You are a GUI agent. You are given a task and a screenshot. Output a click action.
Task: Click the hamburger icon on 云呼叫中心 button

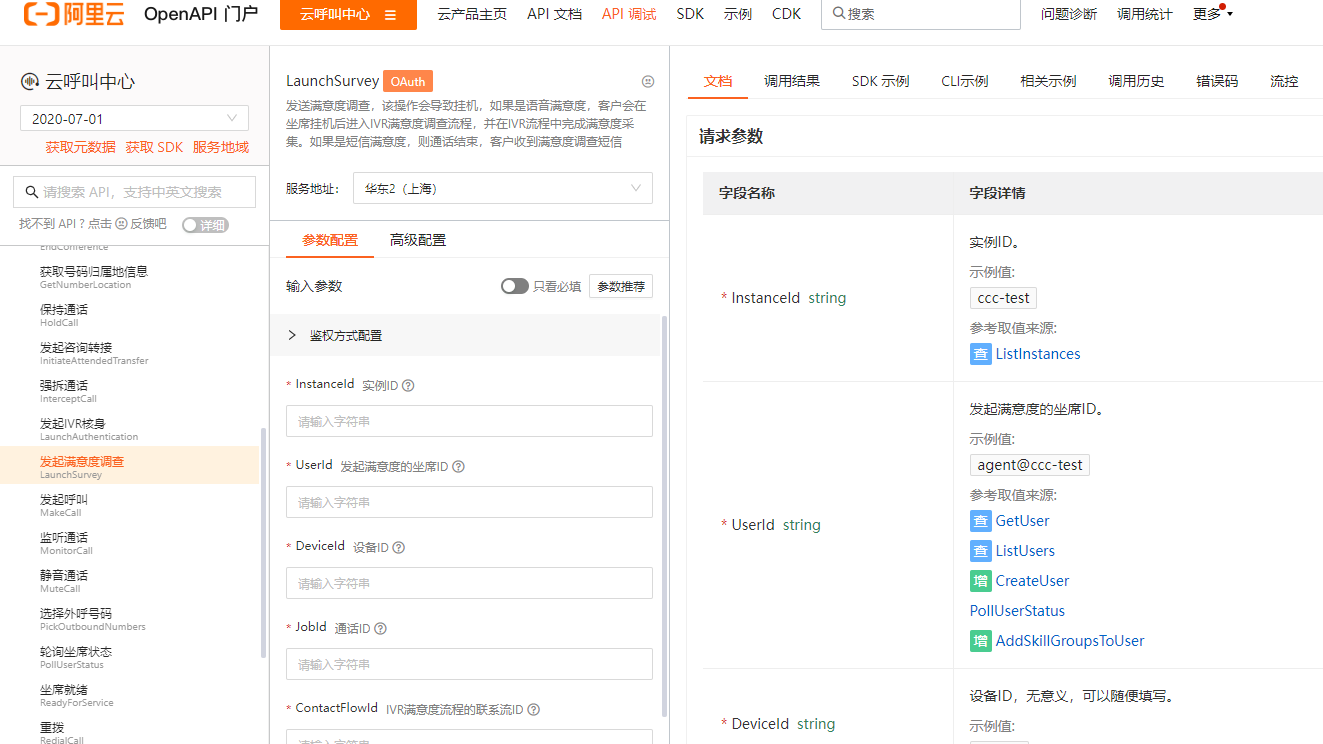390,15
